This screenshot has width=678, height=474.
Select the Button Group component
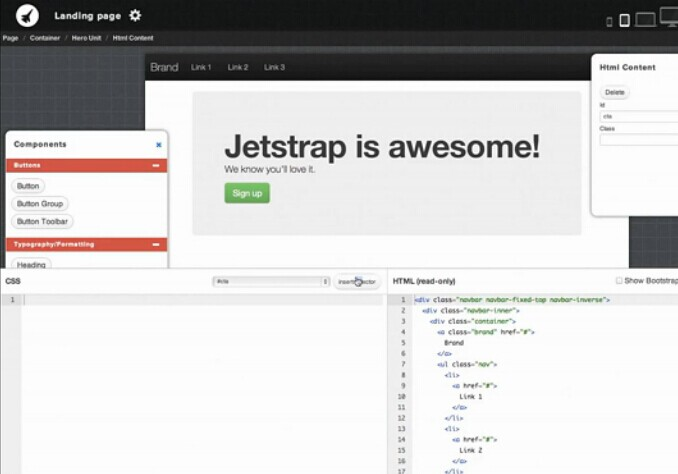[x=40, y=204]
